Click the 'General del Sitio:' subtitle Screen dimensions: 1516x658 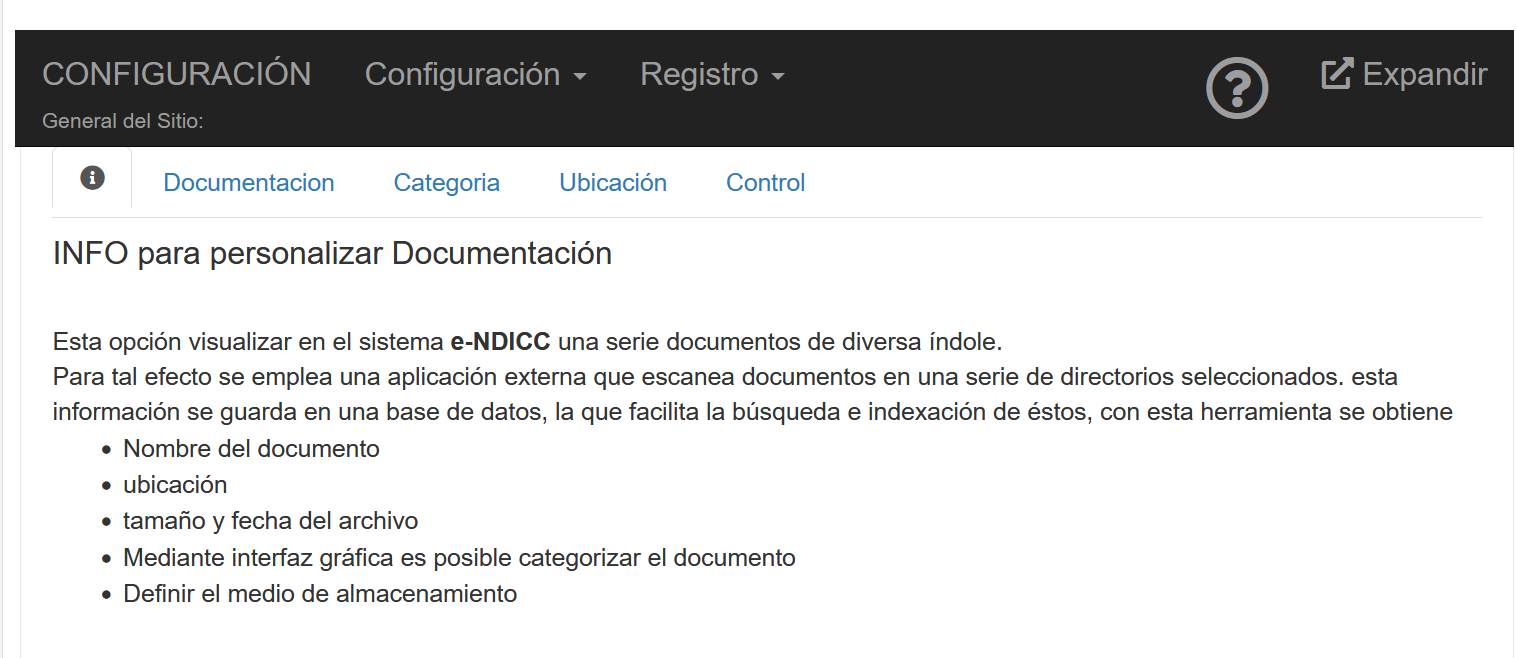(x=123, y=121)
